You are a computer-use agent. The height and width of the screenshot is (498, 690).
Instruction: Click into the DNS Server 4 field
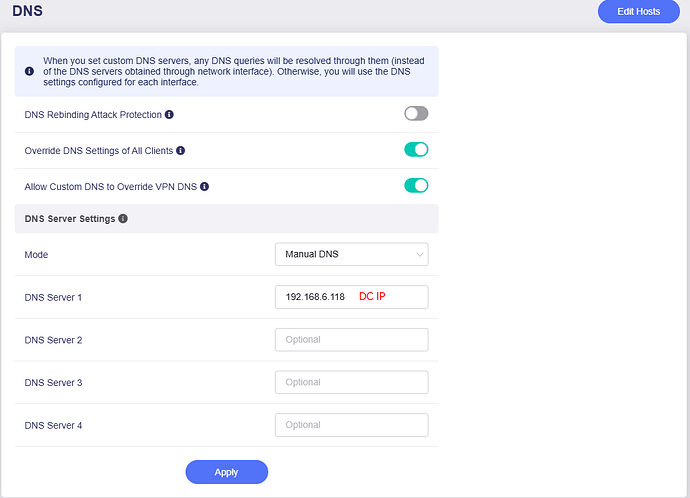[351, 425]
